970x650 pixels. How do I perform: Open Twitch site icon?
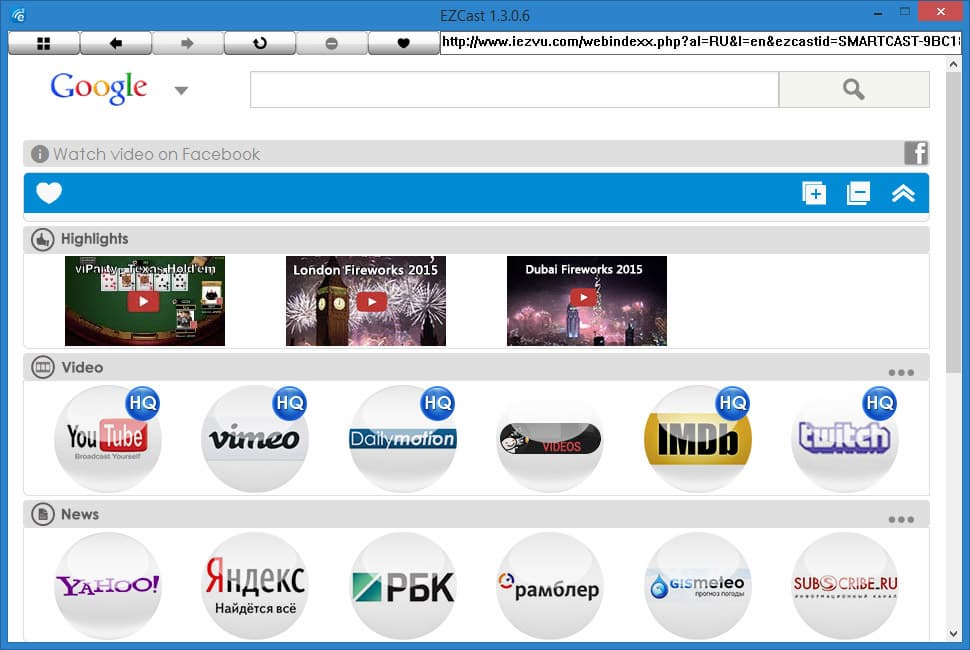(845, 438)
